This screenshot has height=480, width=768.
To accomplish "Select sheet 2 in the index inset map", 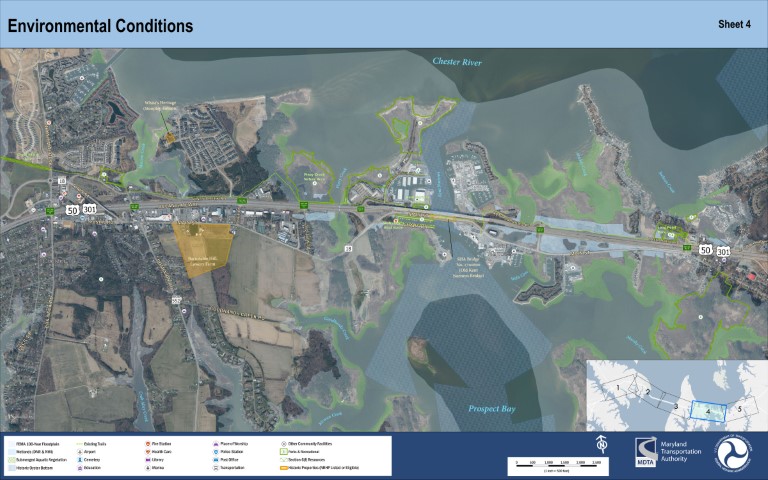I will click(648, 392).
